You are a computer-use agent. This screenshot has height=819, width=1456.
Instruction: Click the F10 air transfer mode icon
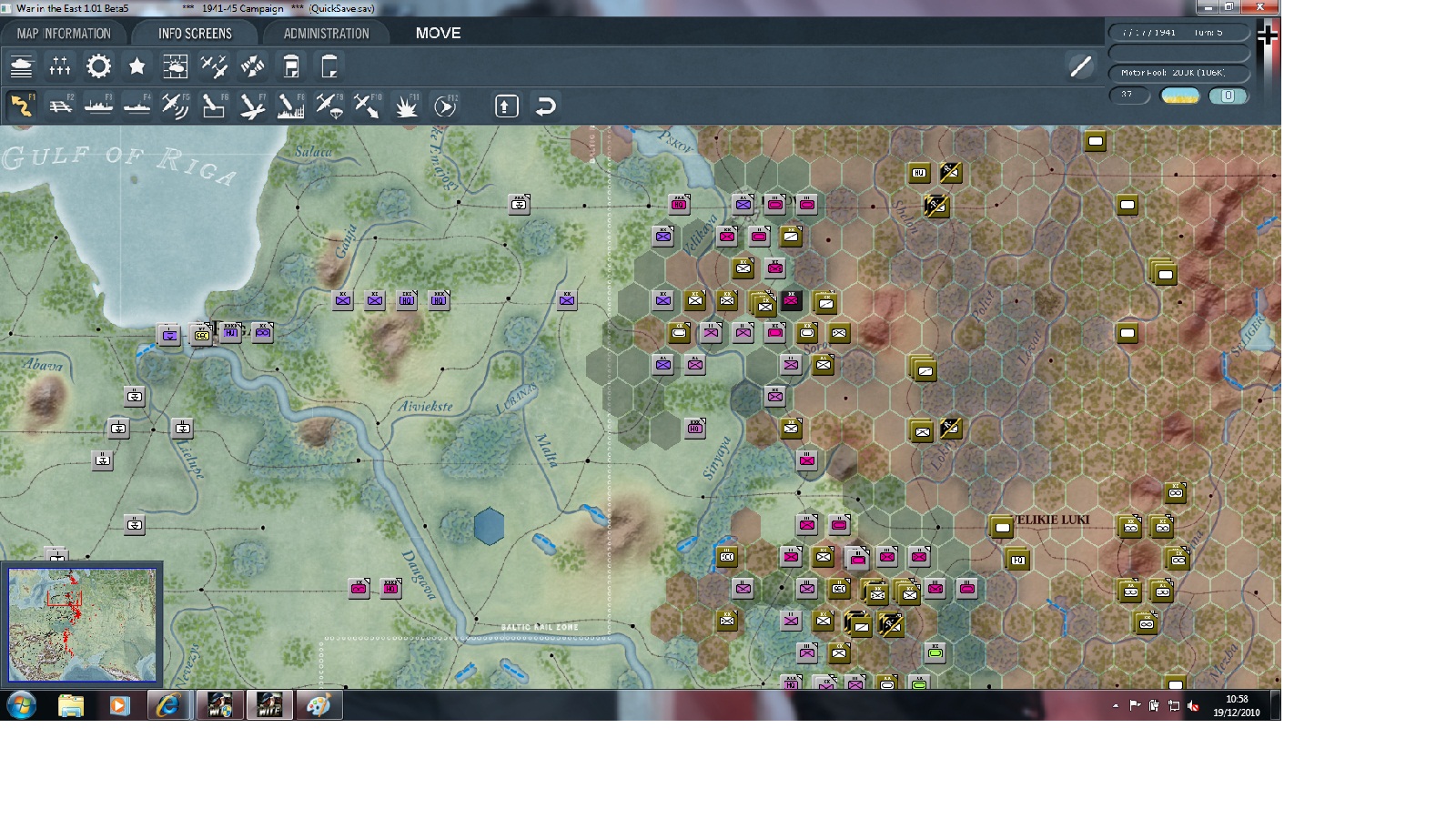point(368,106)
